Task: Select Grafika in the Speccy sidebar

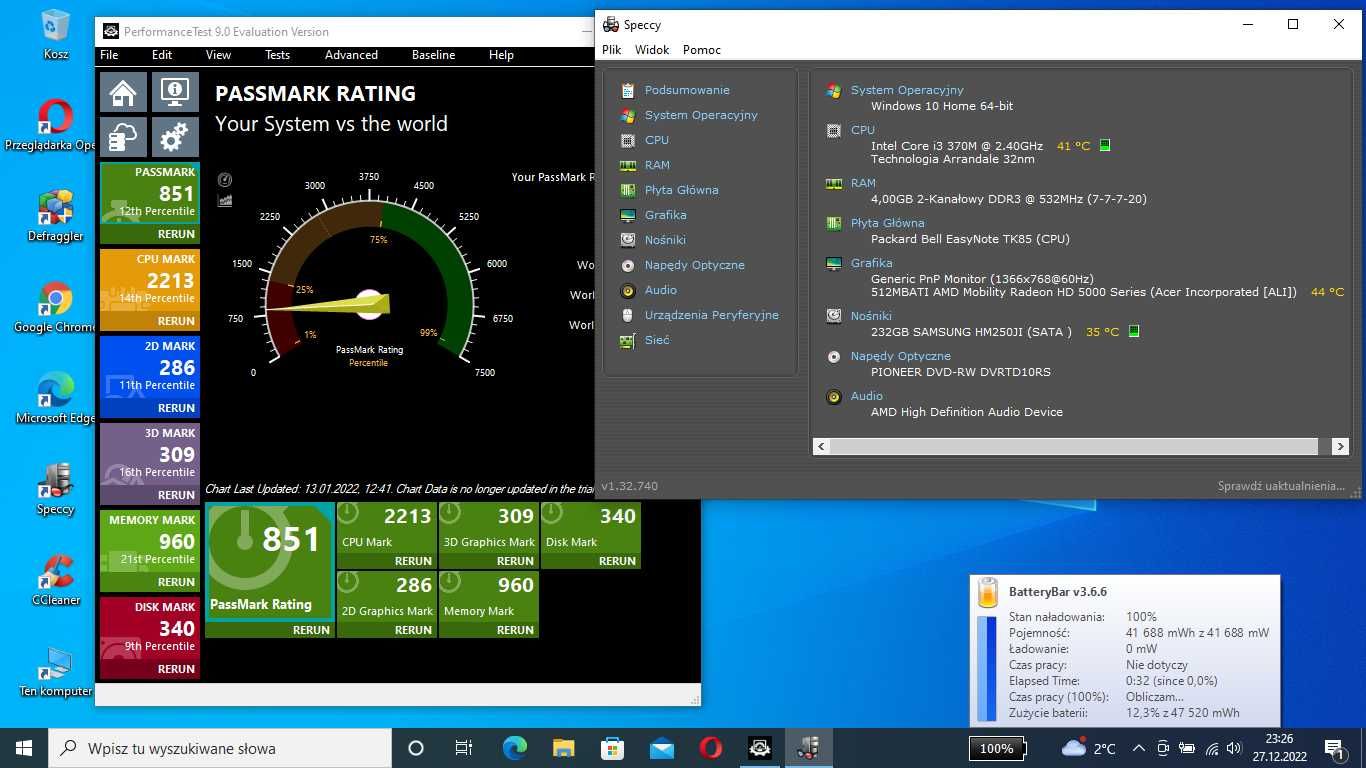Action: tap(665, 215)
